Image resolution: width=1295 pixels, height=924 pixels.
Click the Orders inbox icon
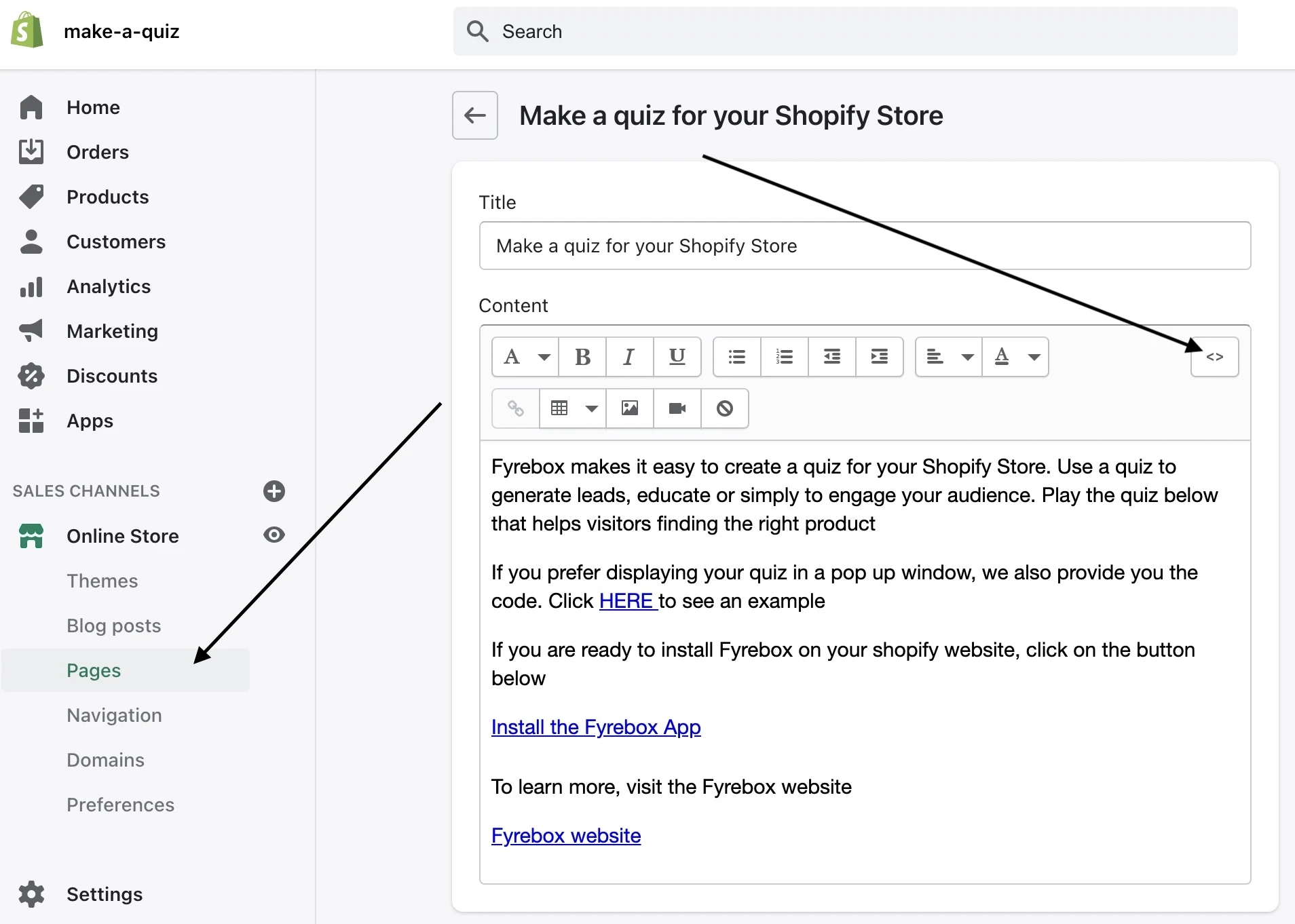pos(31,152)
